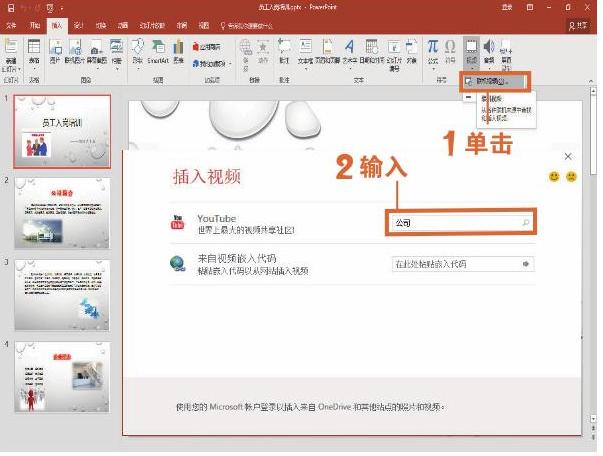Open the Shapes (形状) gallery

138,54
